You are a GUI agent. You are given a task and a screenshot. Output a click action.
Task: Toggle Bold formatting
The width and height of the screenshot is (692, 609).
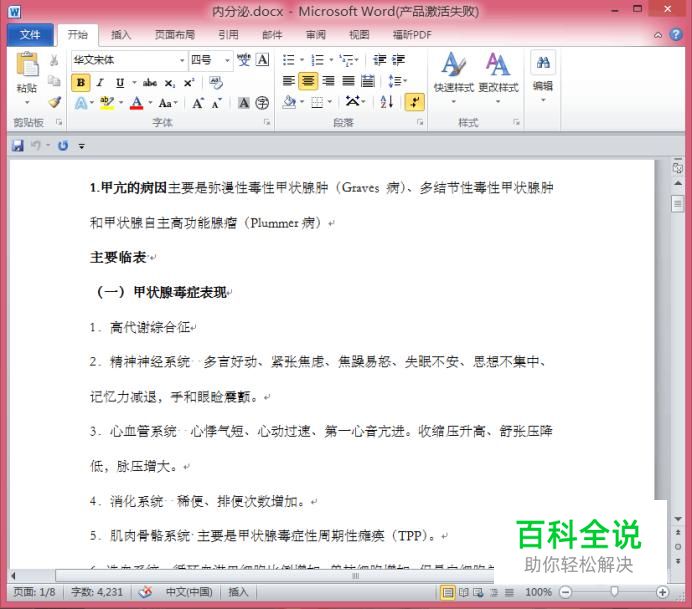pyautogui.click(x=81, y=83)
